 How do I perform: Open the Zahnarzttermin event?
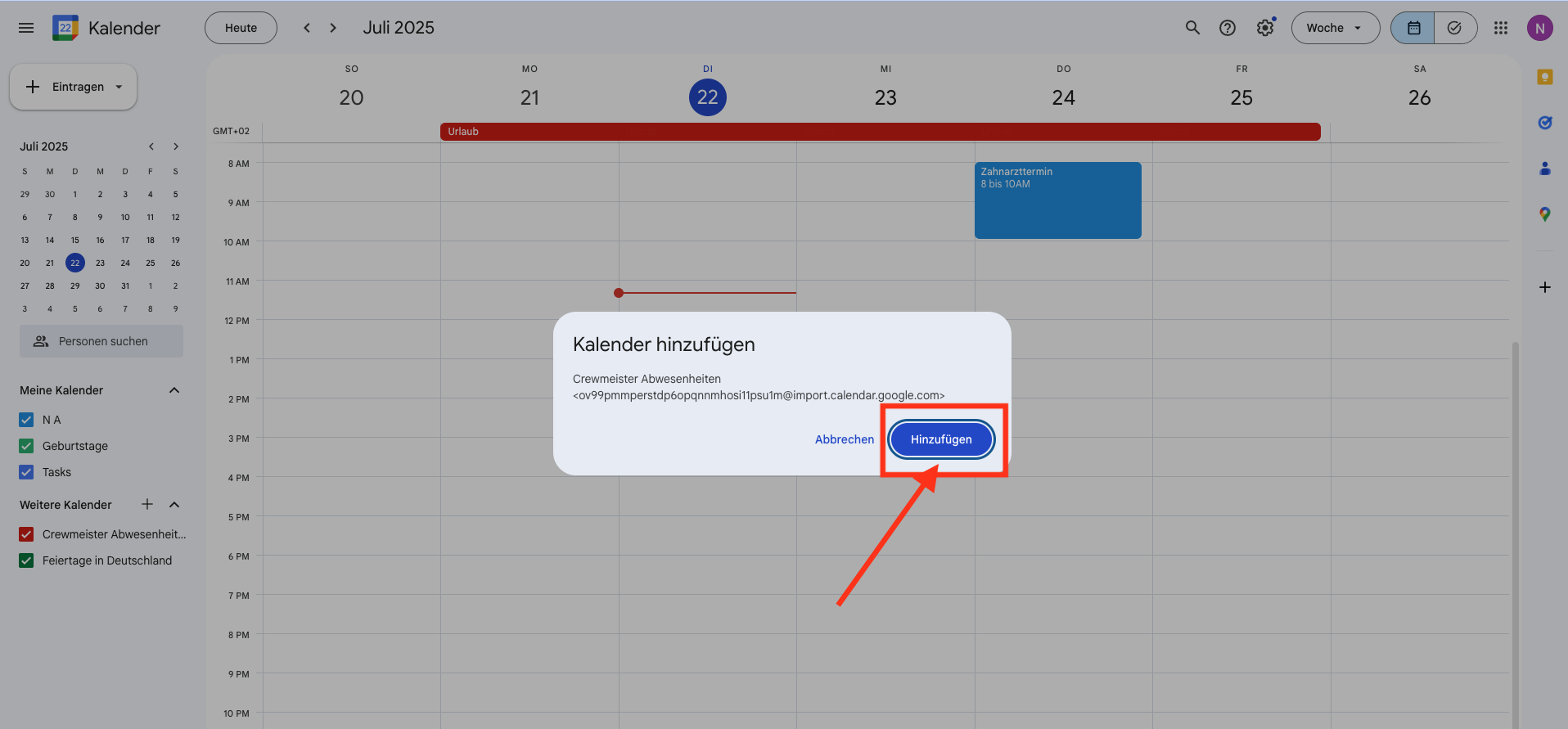click(x=1057, y=200)
